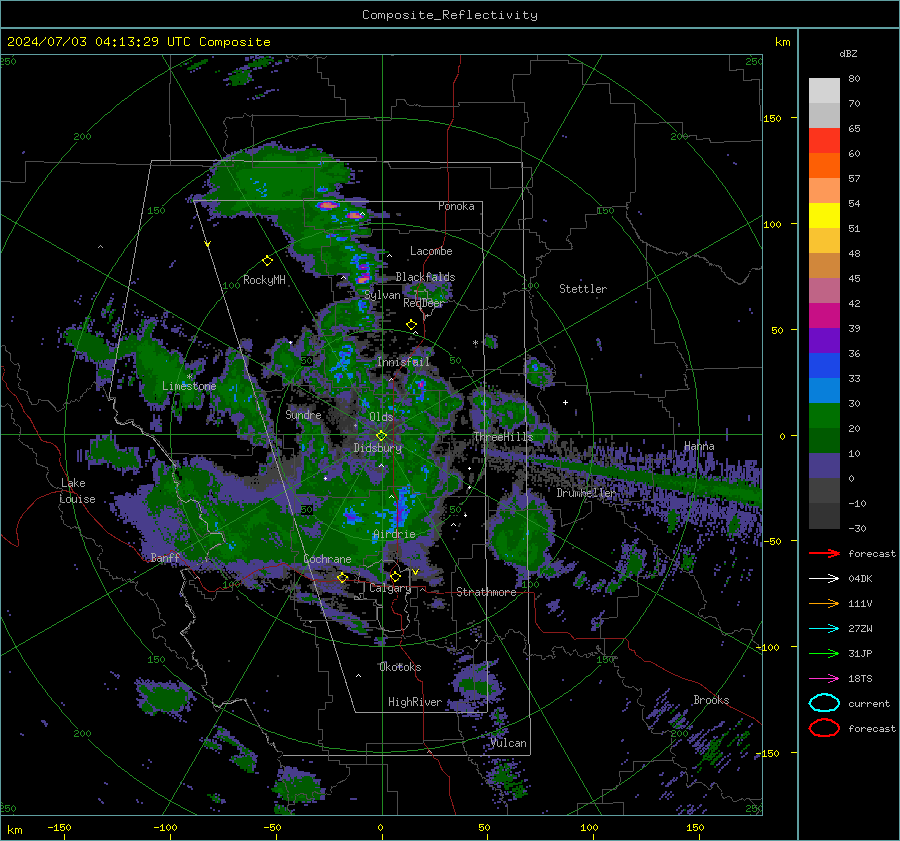Click the yellow diamond marker above Calgary
Viewport: 900px width, 841px height.
pos(395,576)
